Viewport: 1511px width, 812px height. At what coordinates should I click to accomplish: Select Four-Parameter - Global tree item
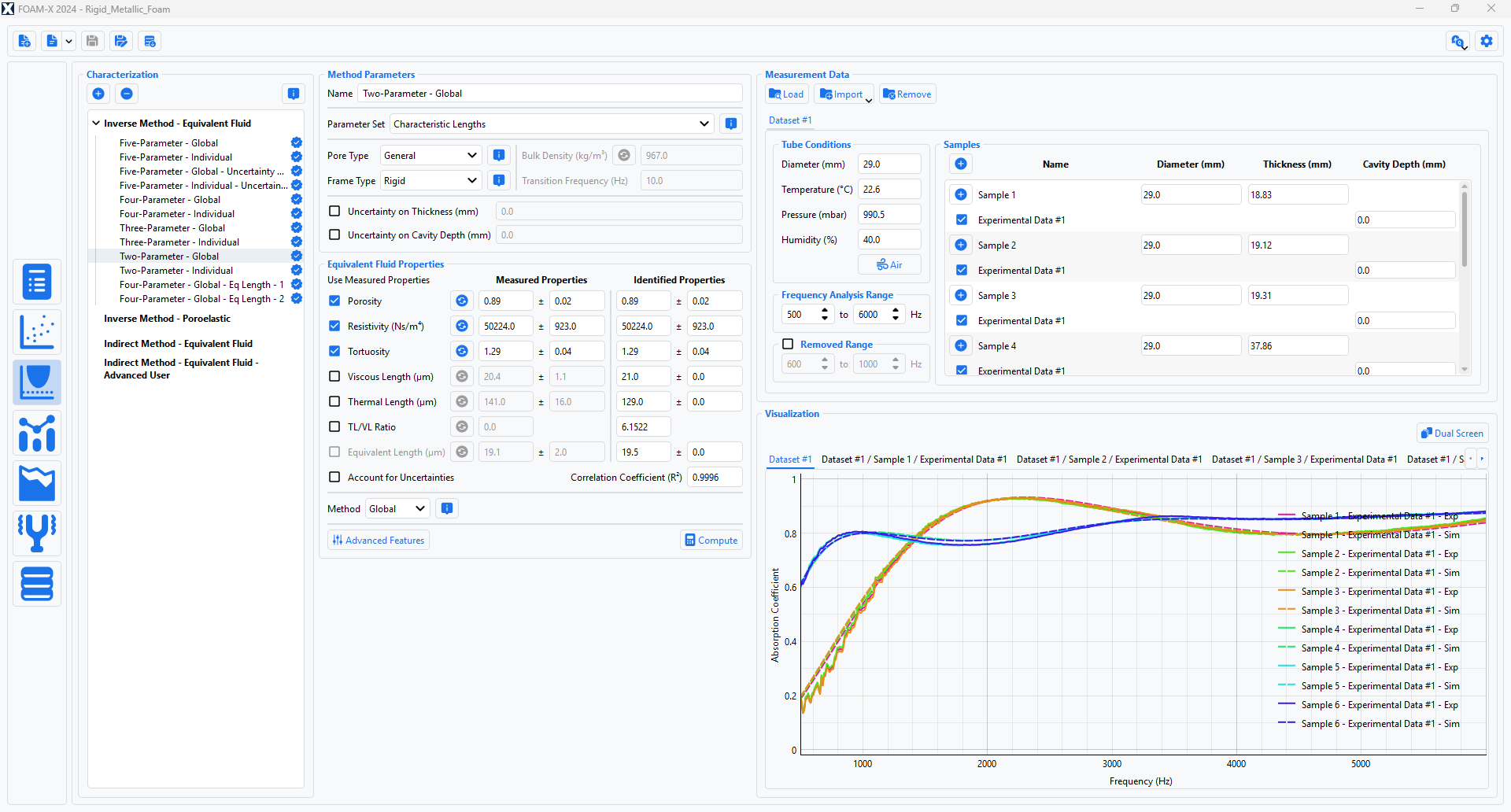(x=170, y=200)
